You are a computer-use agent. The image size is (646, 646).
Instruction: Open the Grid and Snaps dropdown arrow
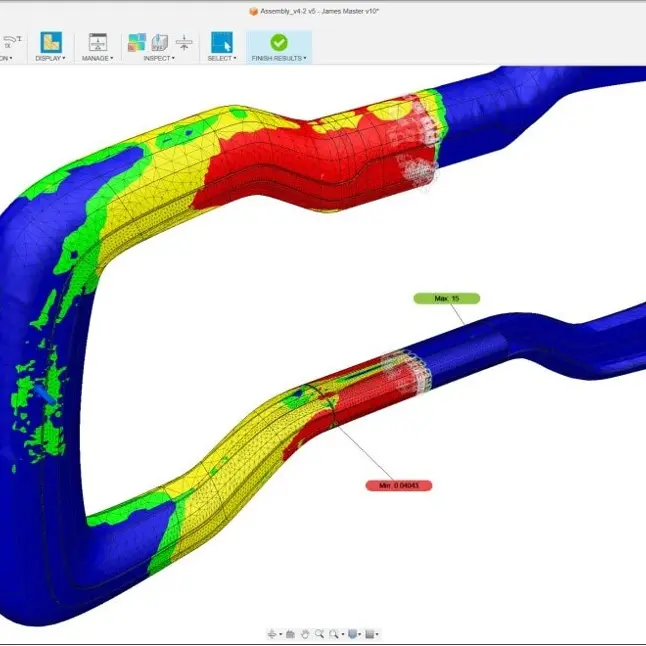tap(377, 634)
